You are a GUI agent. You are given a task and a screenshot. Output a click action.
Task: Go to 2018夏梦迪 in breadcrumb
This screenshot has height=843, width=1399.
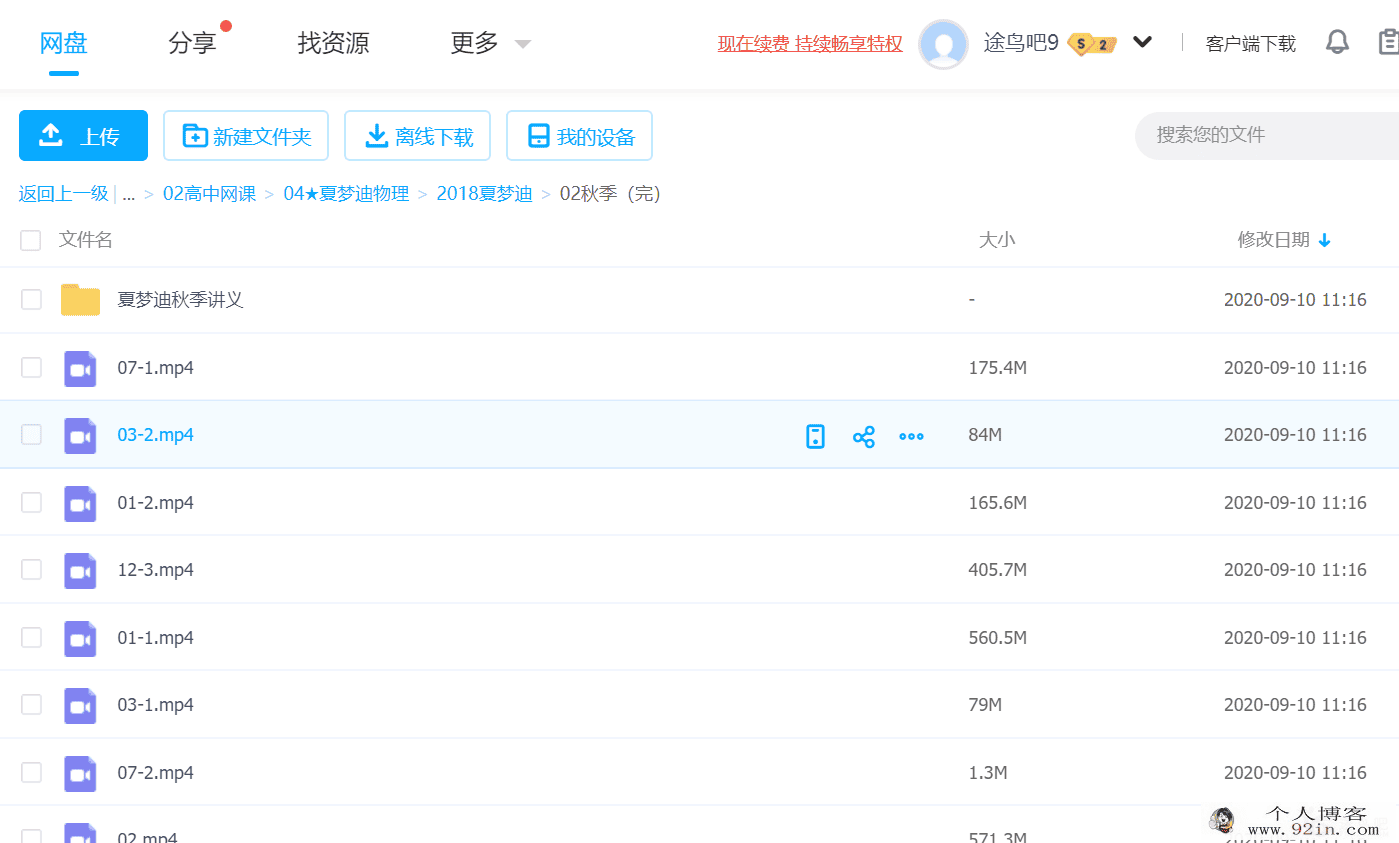tap(484, 194)
